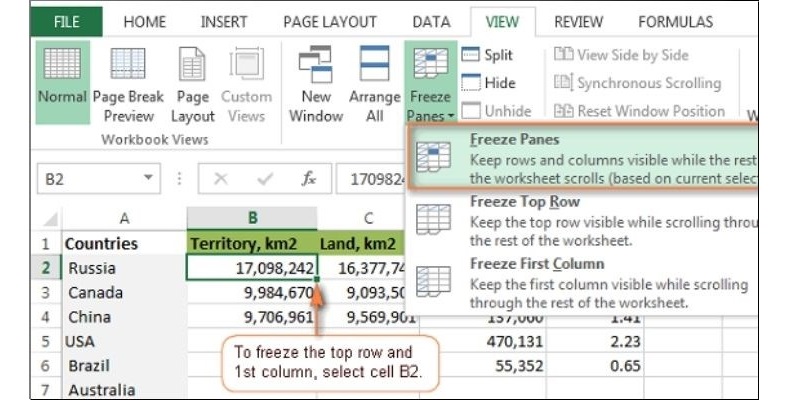800x402 pixels.
Task: Select column C header
Action: (368, 218)
